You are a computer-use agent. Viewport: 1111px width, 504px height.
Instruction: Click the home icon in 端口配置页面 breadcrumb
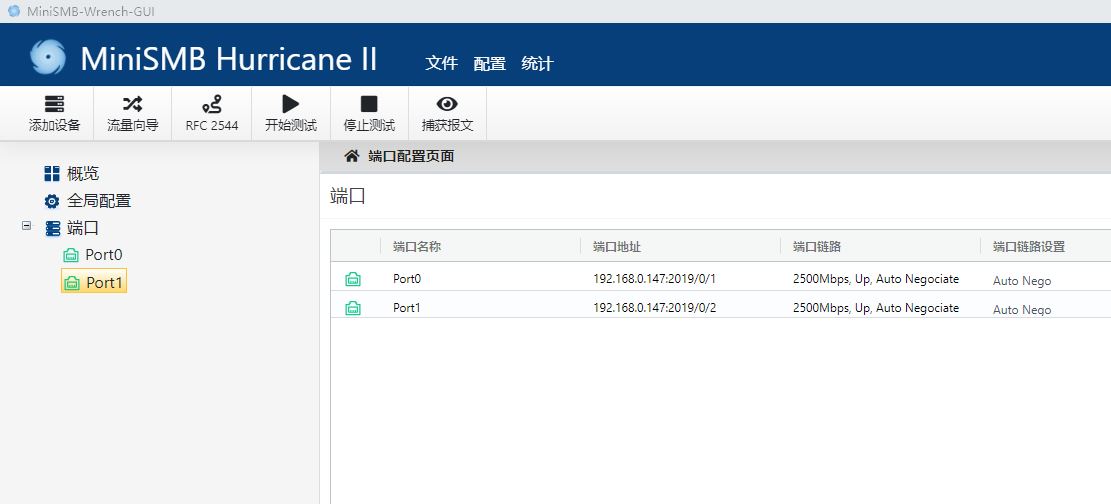click(351, 156)
